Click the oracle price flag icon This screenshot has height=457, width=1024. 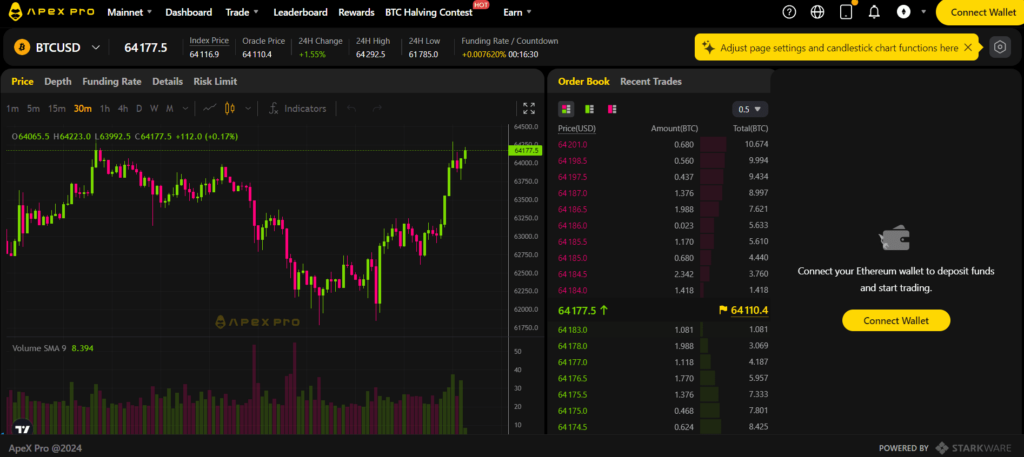pyautogui.click(x=723, y=310)
